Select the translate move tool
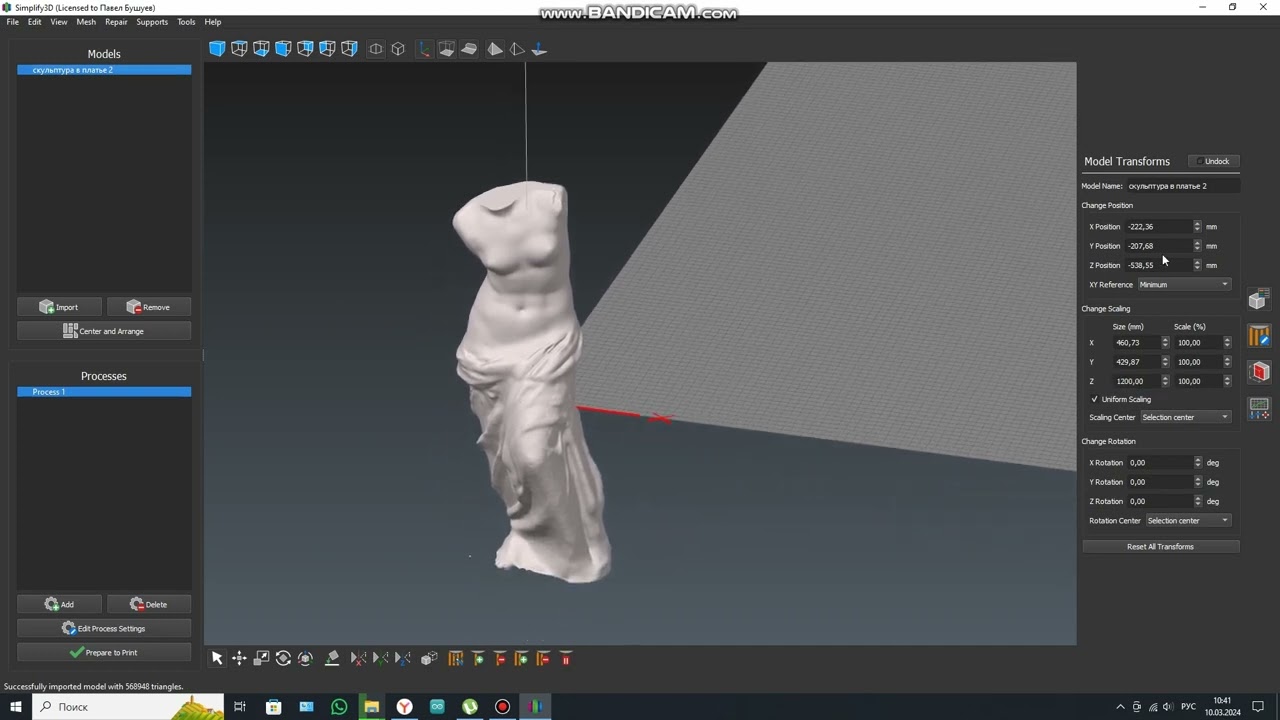Screen dimensions: 1280x720 coord(239,658)
